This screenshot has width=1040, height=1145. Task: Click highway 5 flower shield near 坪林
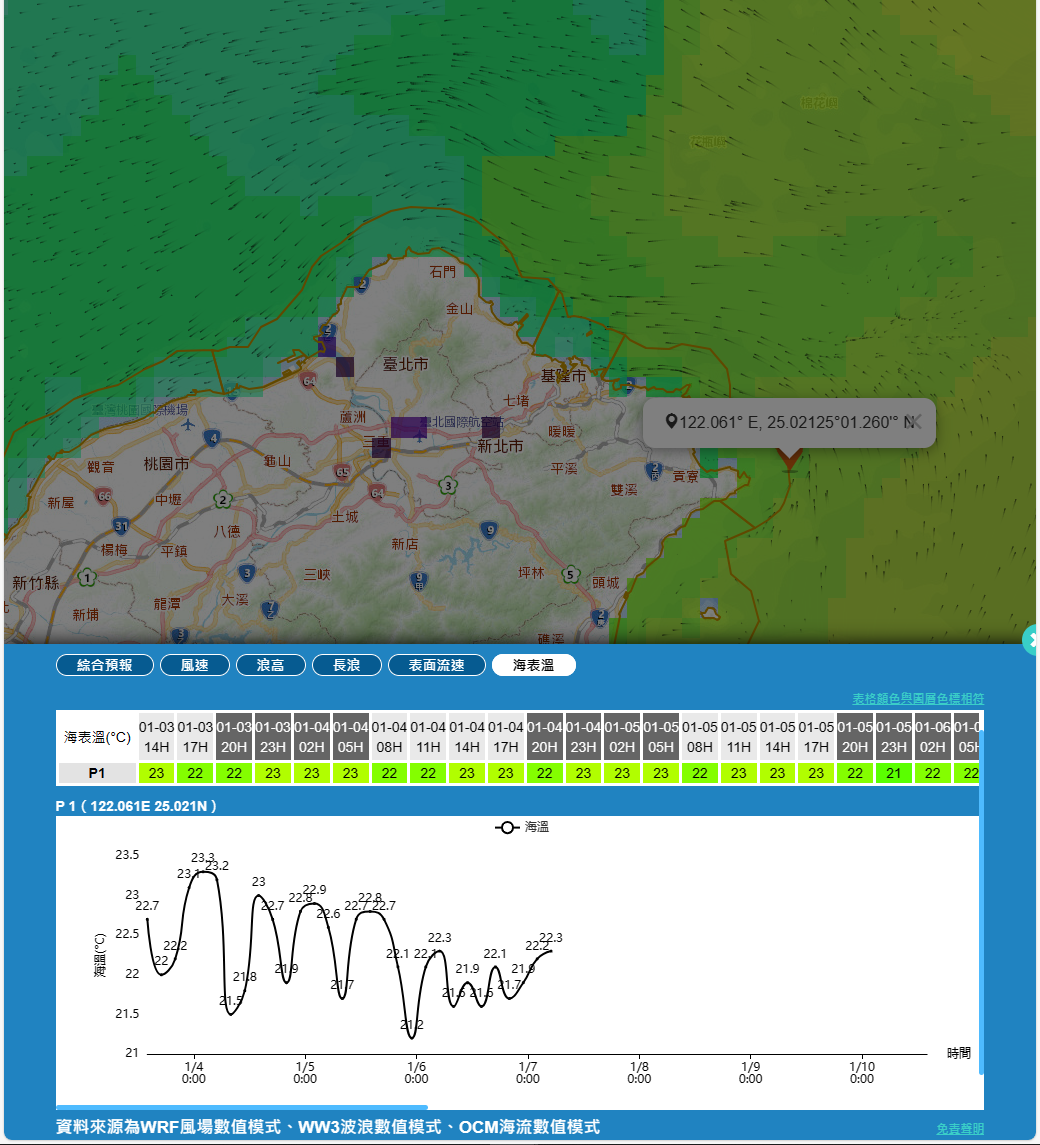[x=569, y=573]
